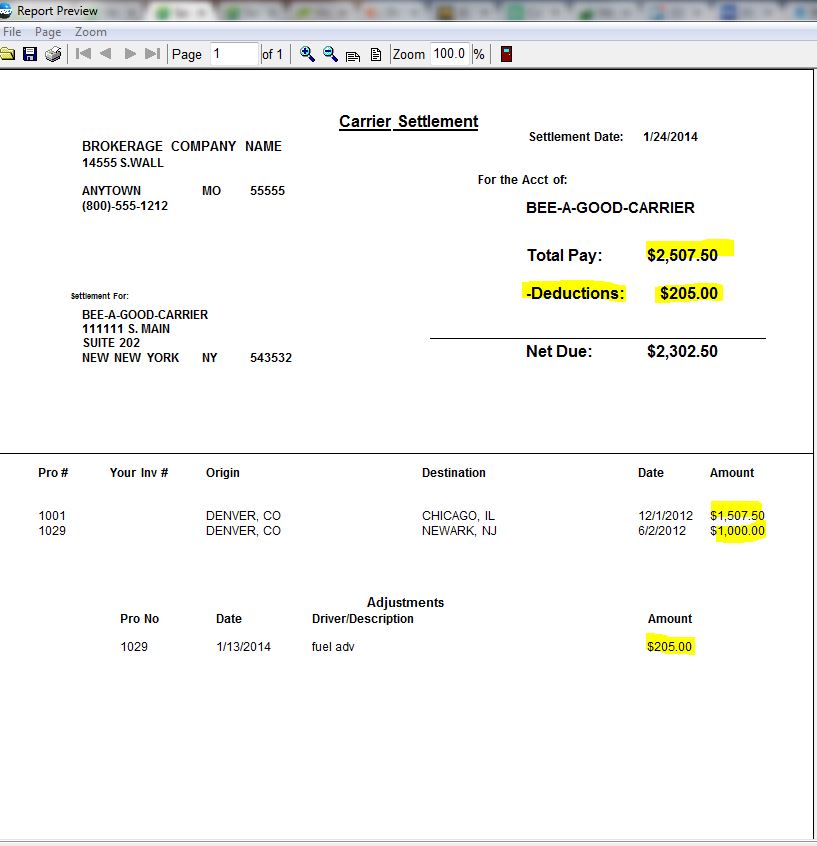817x846 pixels.
Task: Close preview with the red door icon
Action: [x=507, y=54]
